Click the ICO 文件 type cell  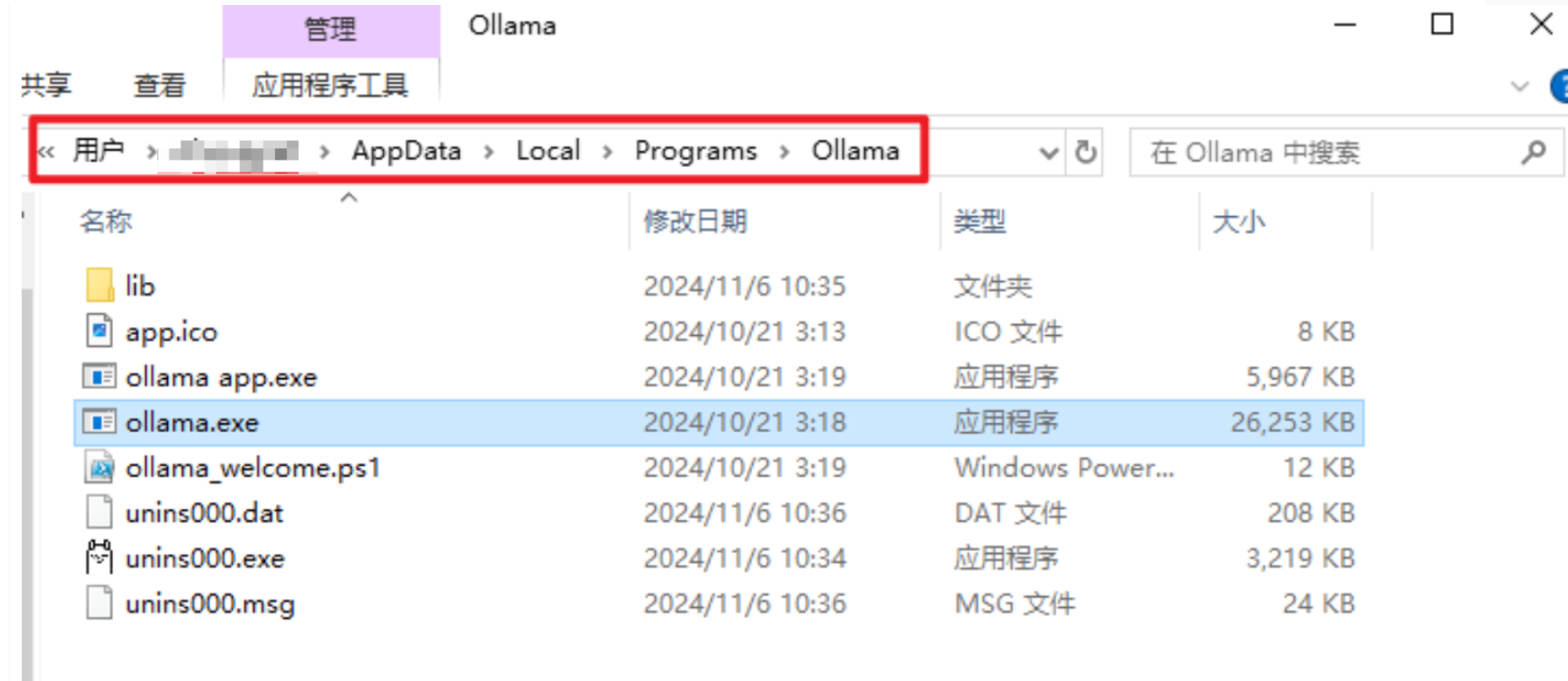1008,332
